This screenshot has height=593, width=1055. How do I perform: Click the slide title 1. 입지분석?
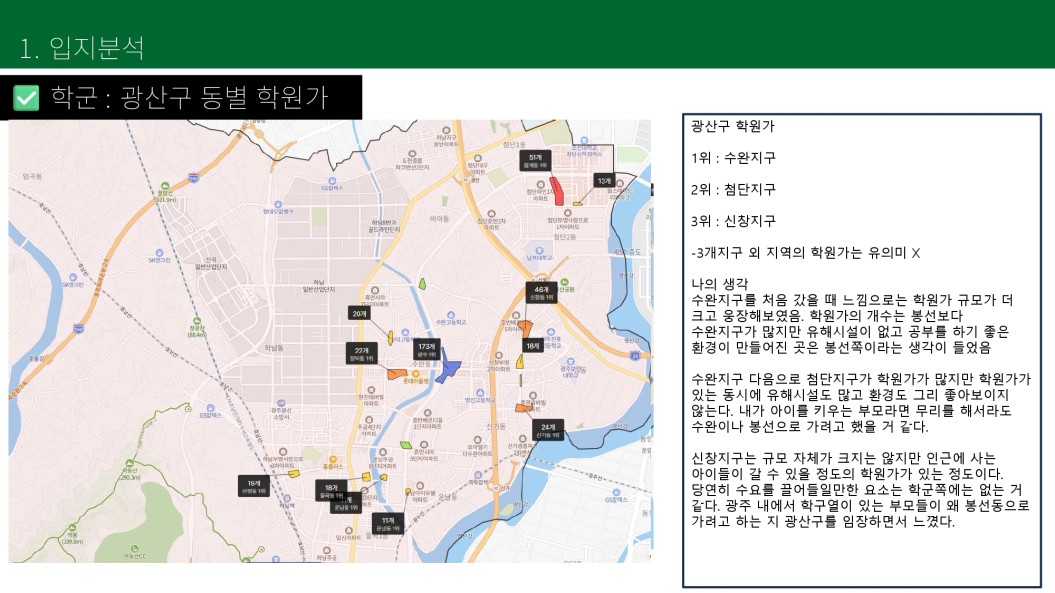point(82,48)
